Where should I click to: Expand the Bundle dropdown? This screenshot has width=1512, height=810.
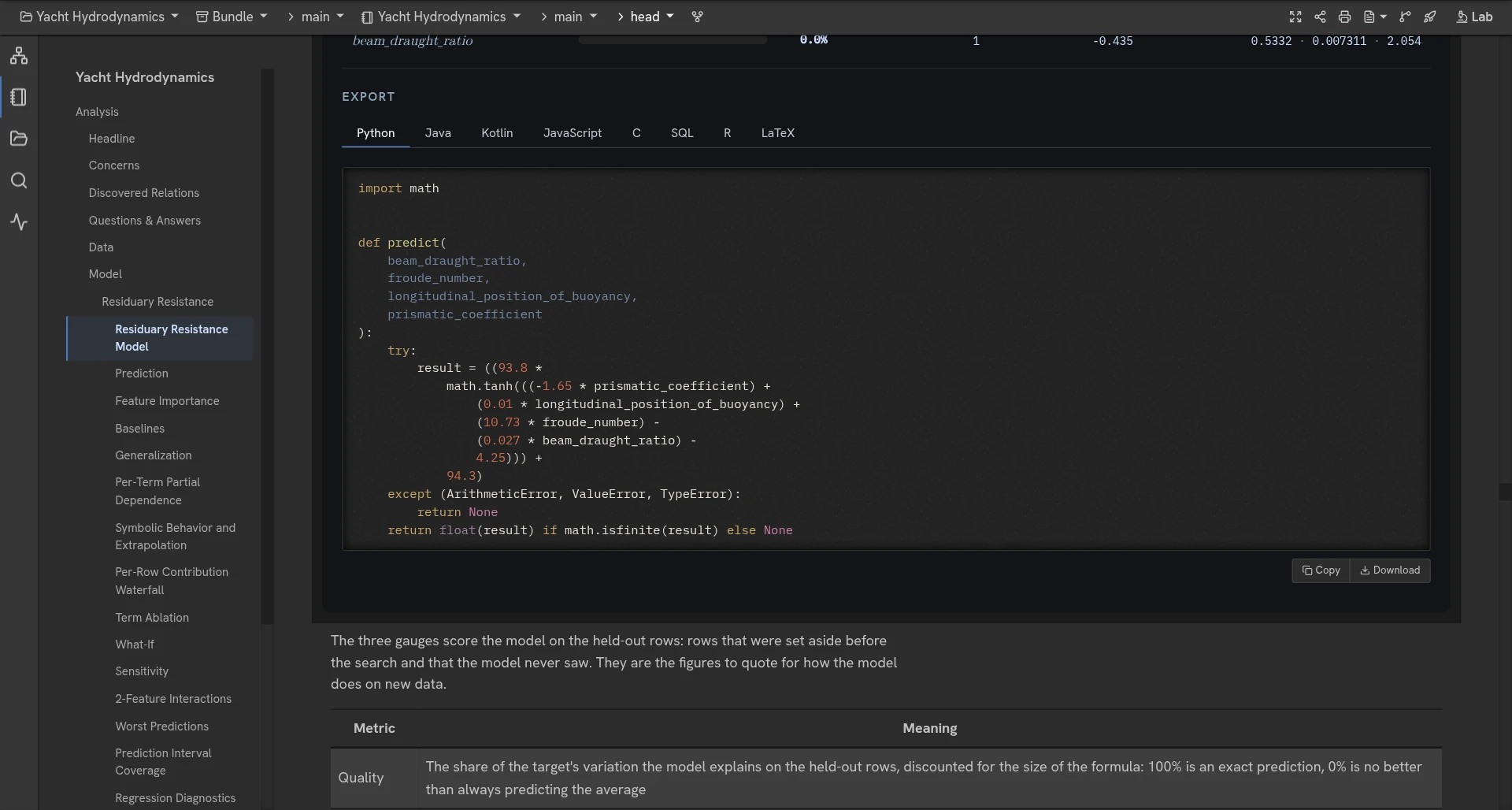click(x=232, y=17)
